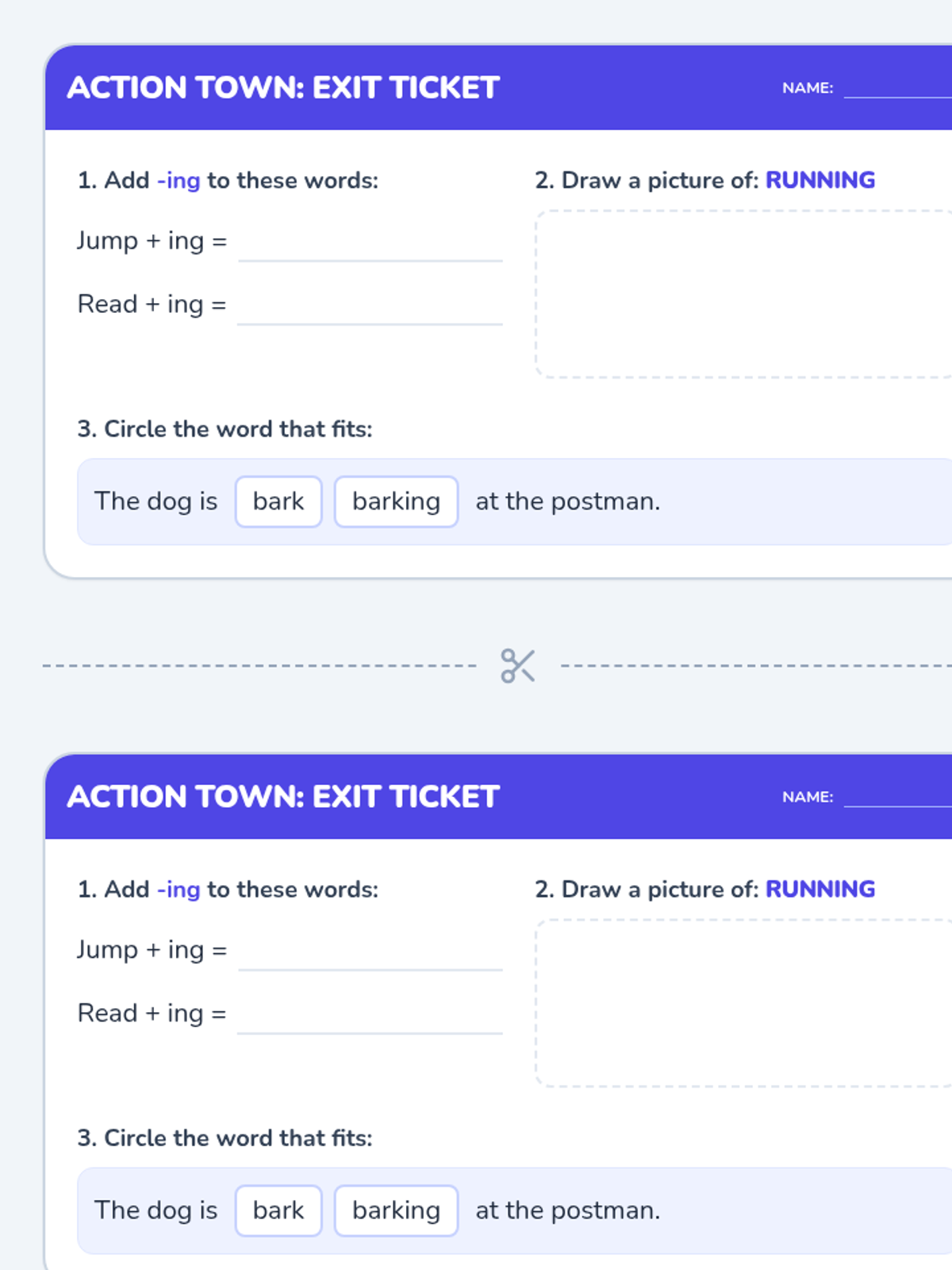Choose "barking" in the second exit ticket
Image resolution: width=952 pixels, height=1270 pixels.
(x=396, y=1210)
